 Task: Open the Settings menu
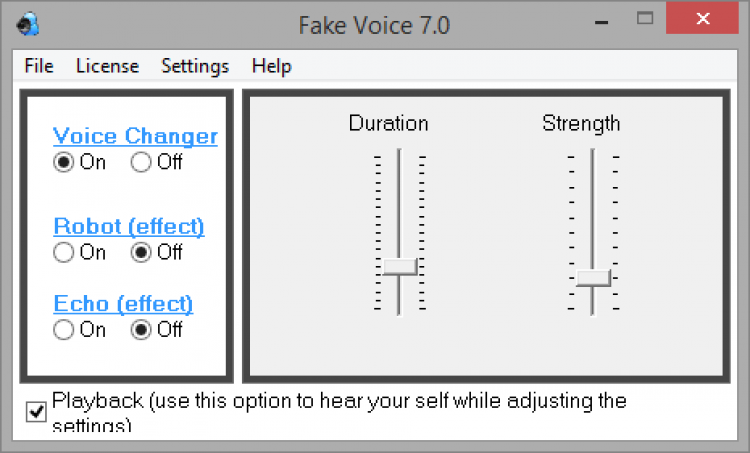[x=195, y=66]
